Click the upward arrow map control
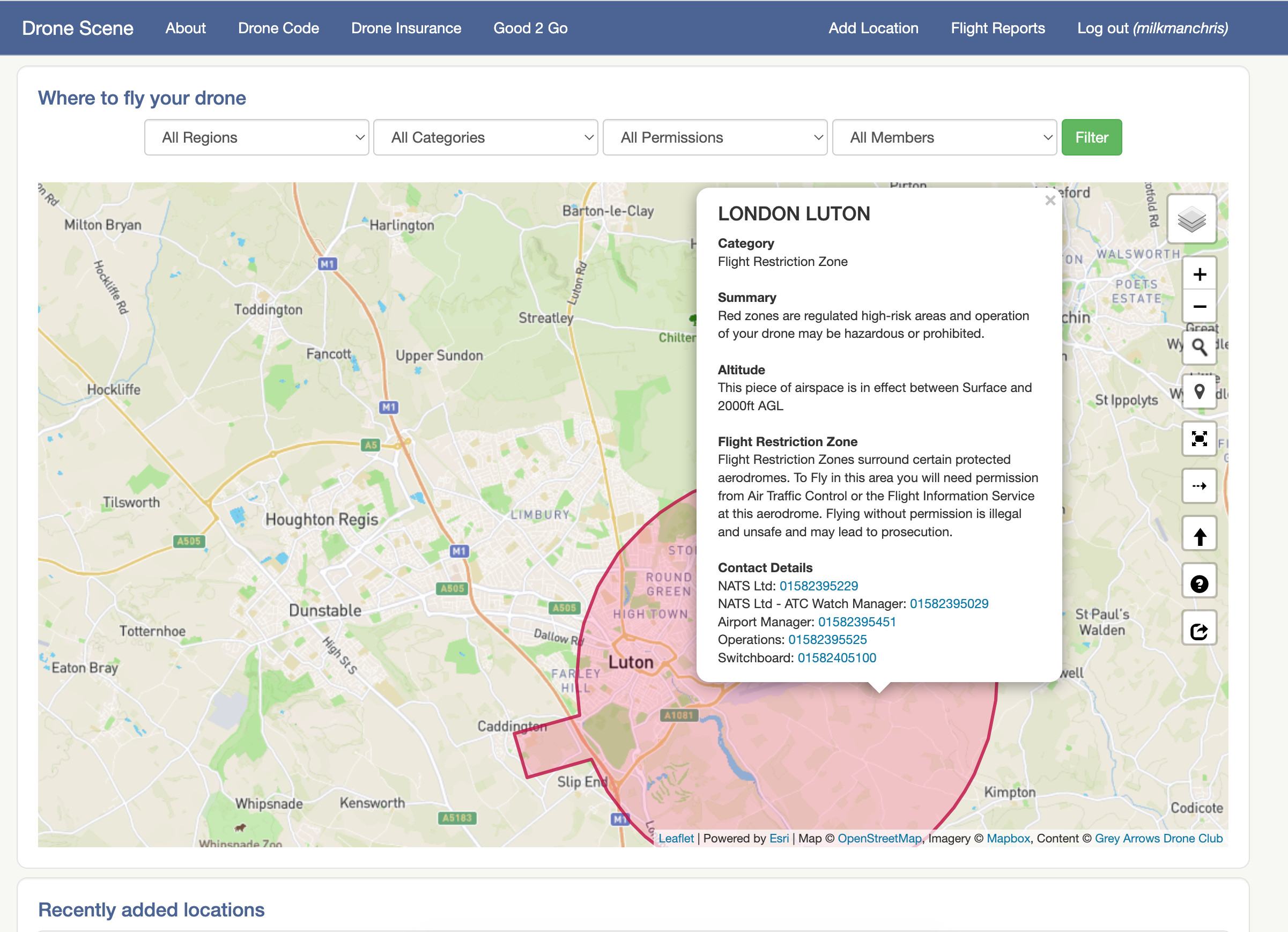Screen dimensions: 1288x932 1199,534
